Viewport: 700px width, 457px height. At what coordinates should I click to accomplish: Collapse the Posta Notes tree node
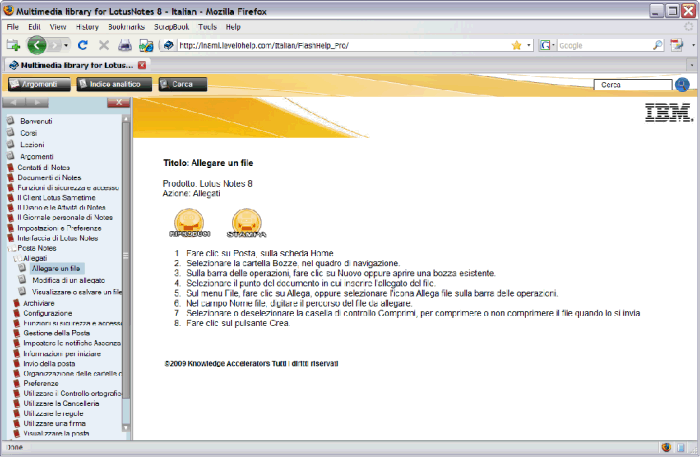tap(11, 249)
